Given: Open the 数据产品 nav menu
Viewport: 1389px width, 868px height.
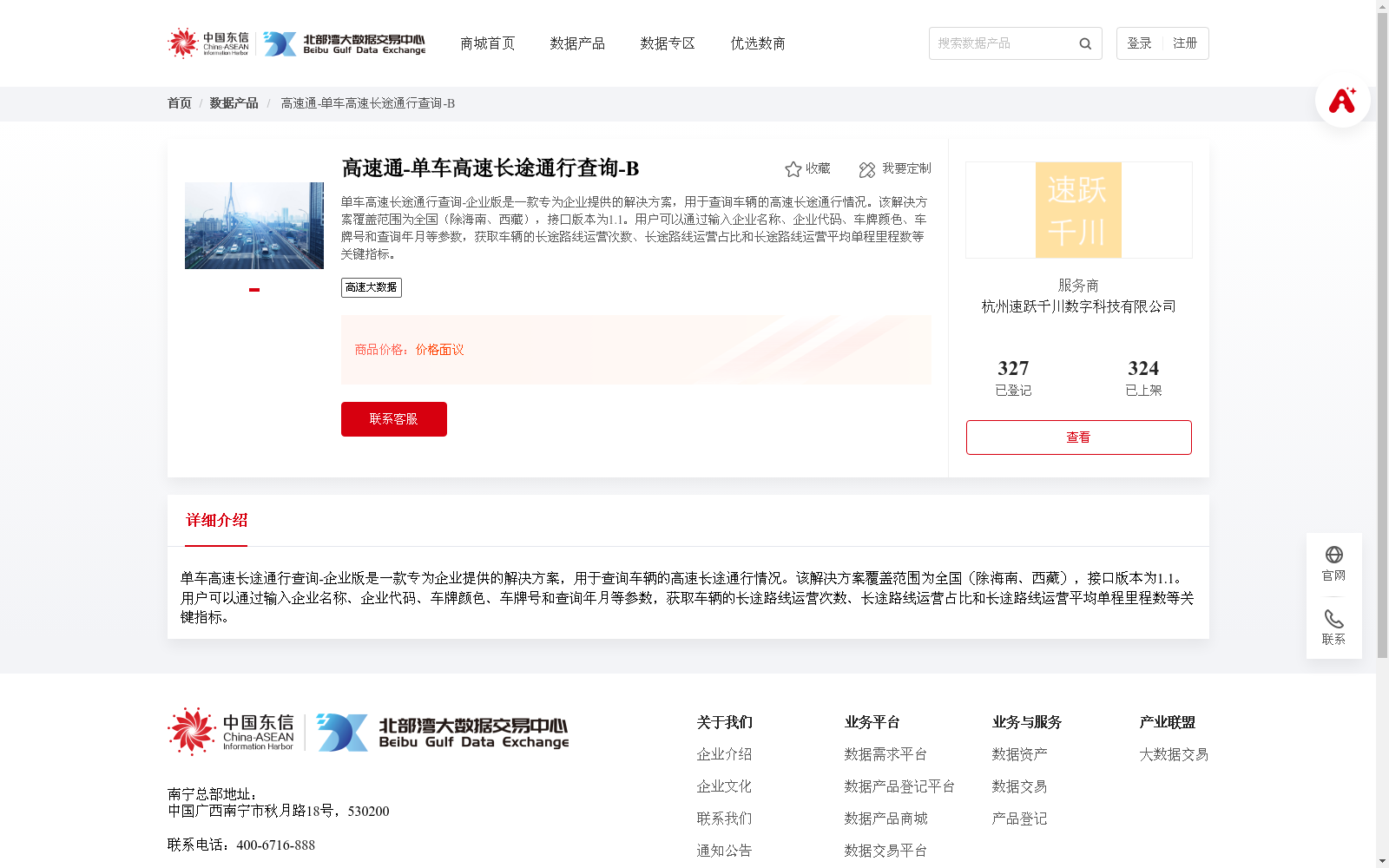Looking at the screenshot, I should [577, 43].
